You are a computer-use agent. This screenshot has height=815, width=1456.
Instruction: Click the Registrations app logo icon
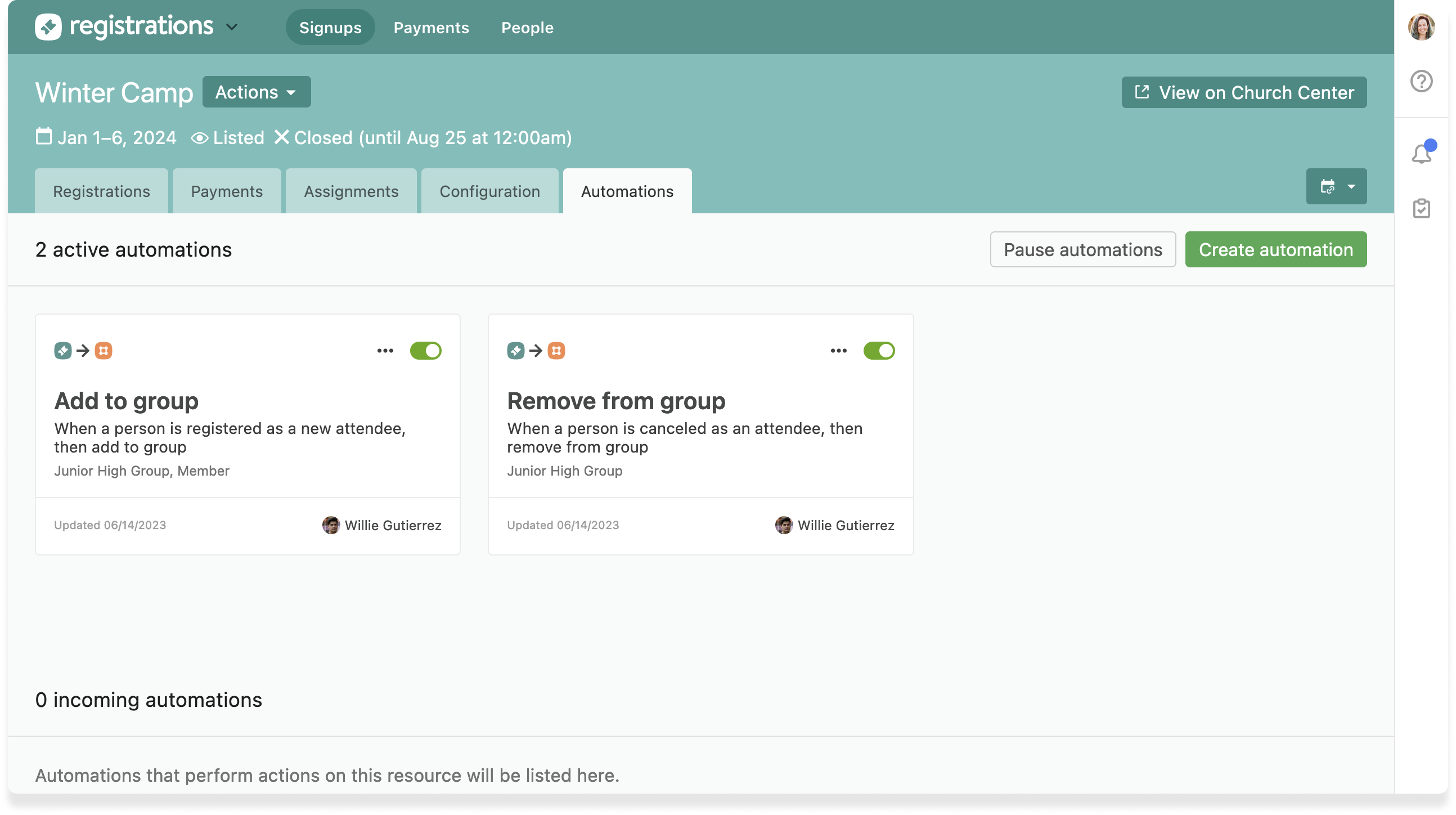[48, 26]
